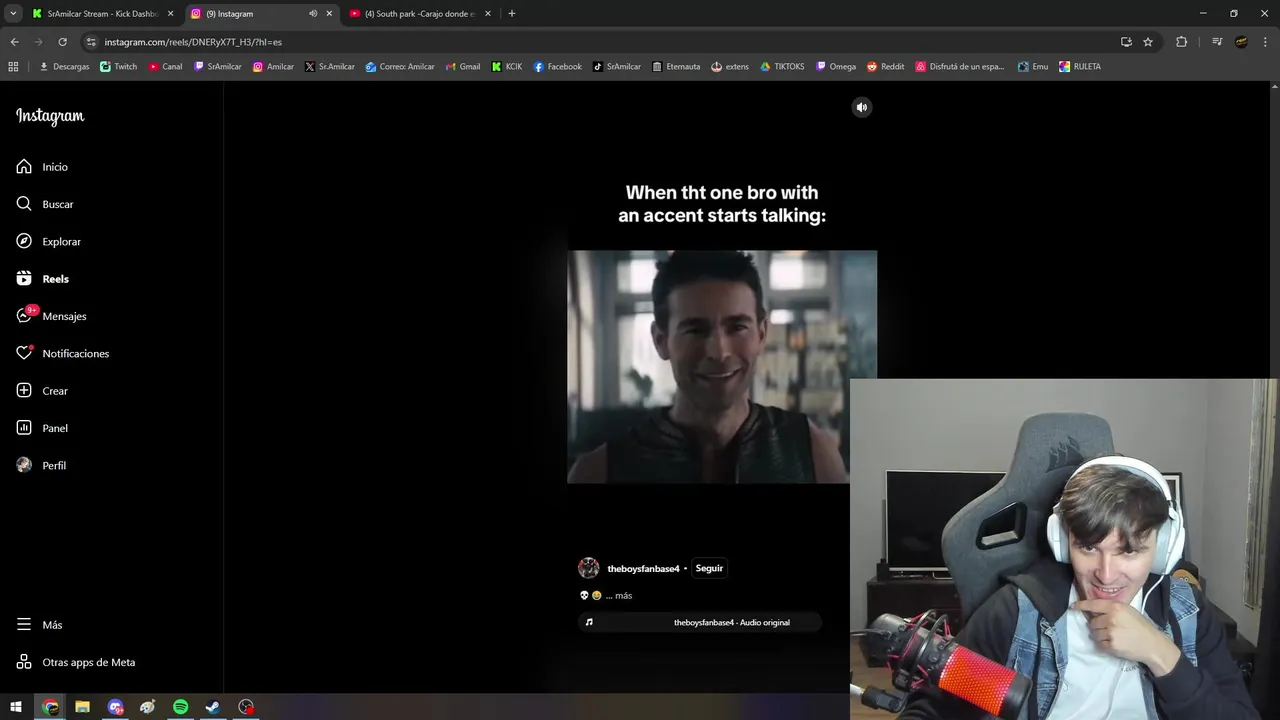1280x720 pixels.
Task: Open the Extensions puzzle icon
Action: [1182, 42]
